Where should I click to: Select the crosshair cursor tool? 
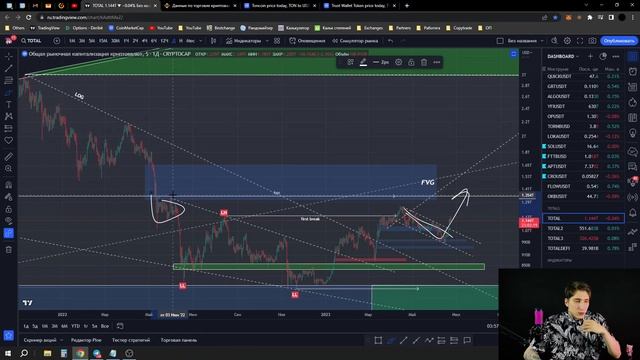pos(9,56)
